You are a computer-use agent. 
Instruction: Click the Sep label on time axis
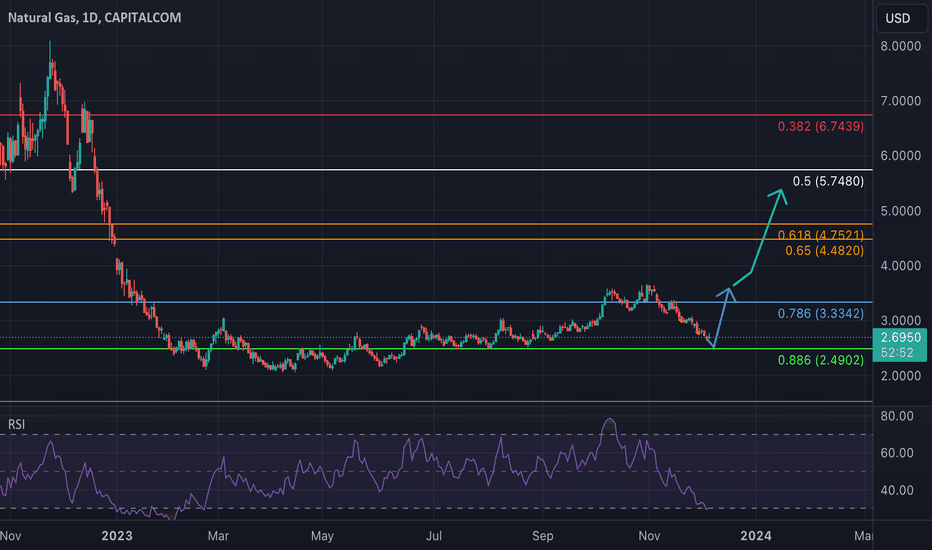pos(543,536)
